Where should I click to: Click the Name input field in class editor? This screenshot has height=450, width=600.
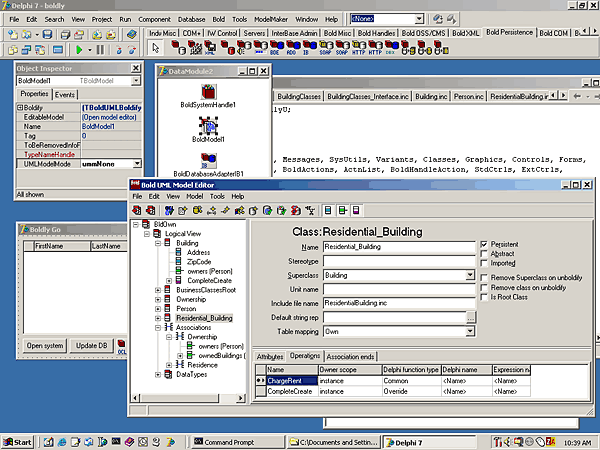[399, 247]
